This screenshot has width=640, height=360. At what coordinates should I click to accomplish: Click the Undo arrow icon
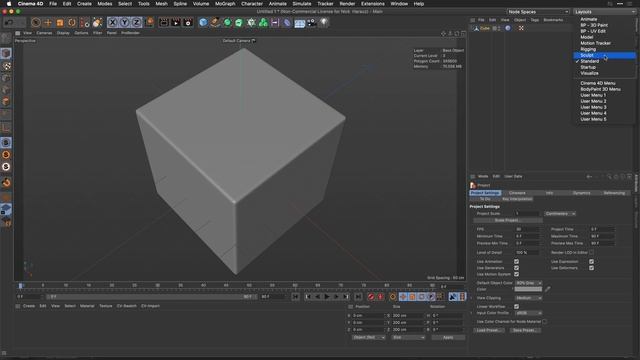click(9, 23)
